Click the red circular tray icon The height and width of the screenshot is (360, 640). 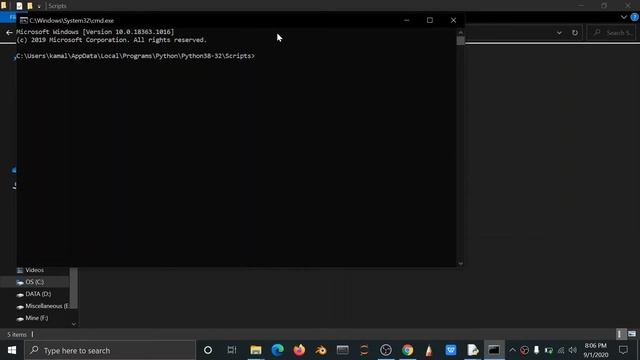[524, 350]
